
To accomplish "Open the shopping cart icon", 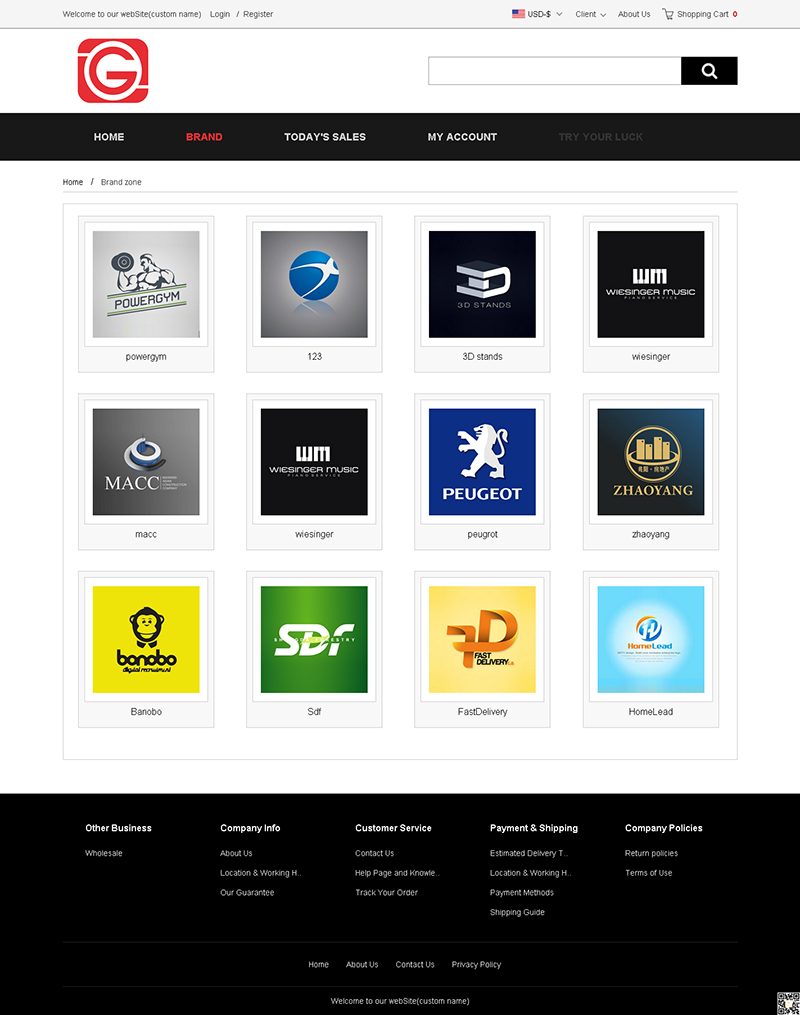I will tap(667, 14).
